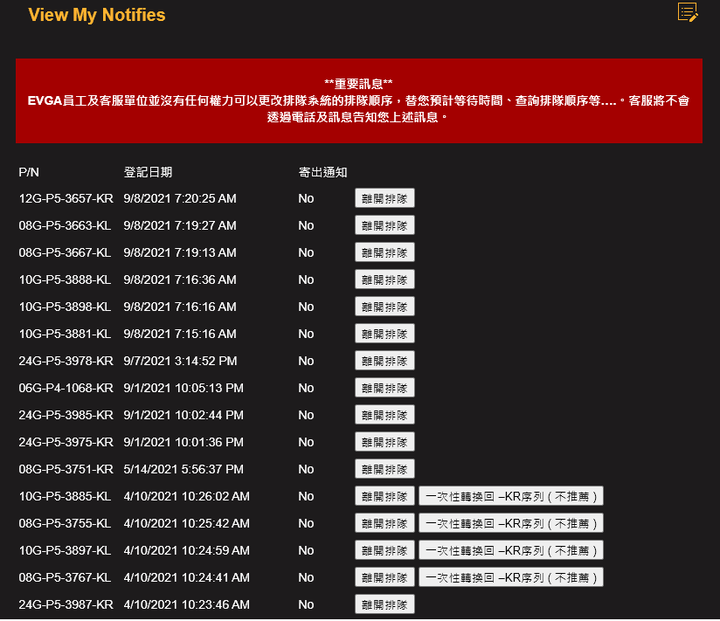Select part number 24G-P5-3987-KR
The width and height of the screenshot is (720, 621).
click(66, 605)
